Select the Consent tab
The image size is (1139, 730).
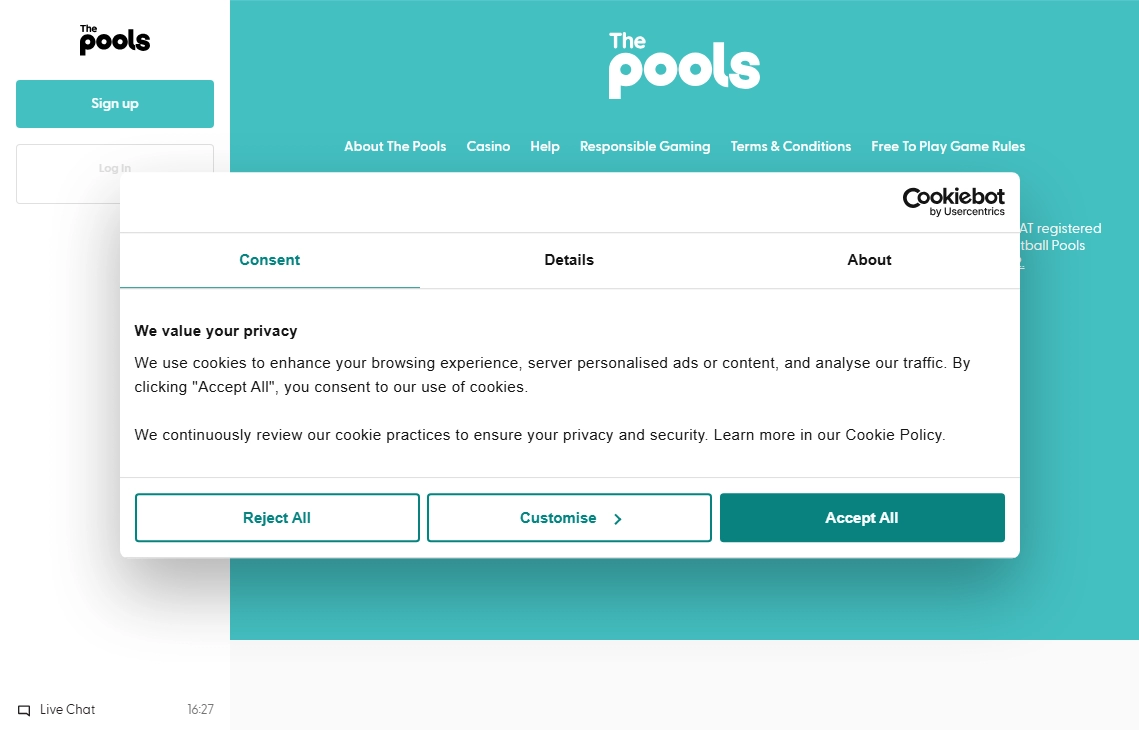coord(269,260)
